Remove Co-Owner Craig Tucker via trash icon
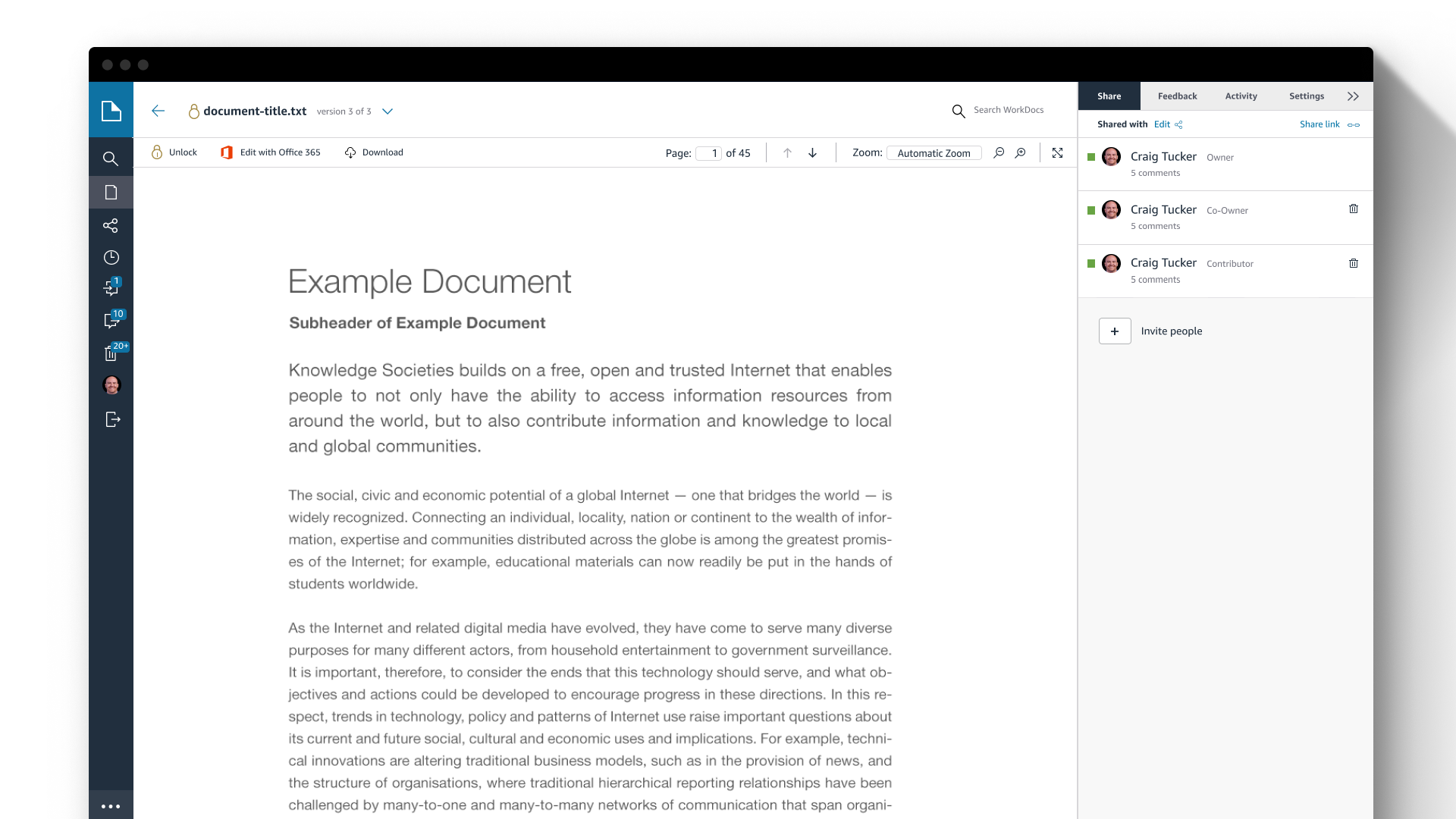 (1353, 209)
